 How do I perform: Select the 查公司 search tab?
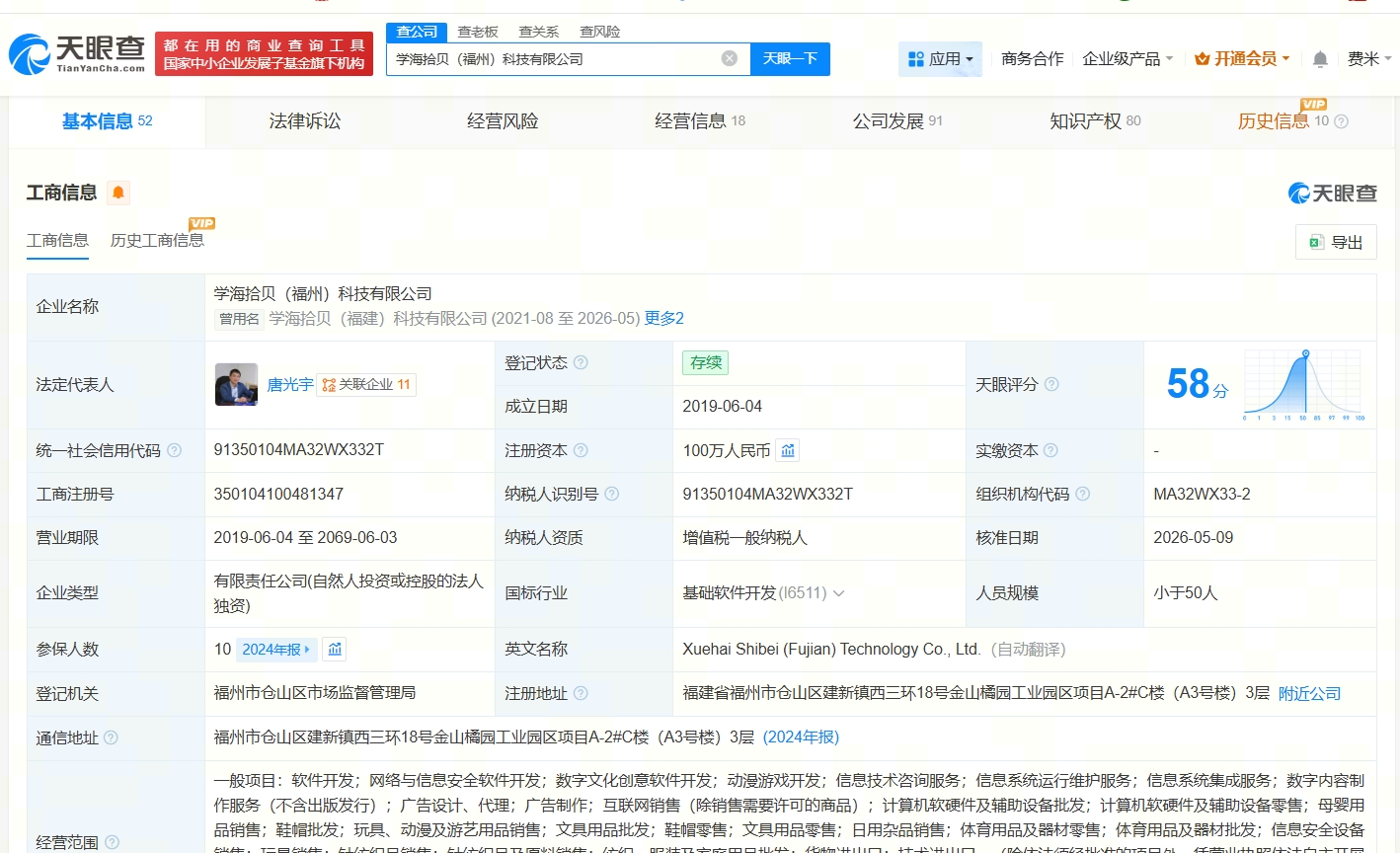coord(417,32)
